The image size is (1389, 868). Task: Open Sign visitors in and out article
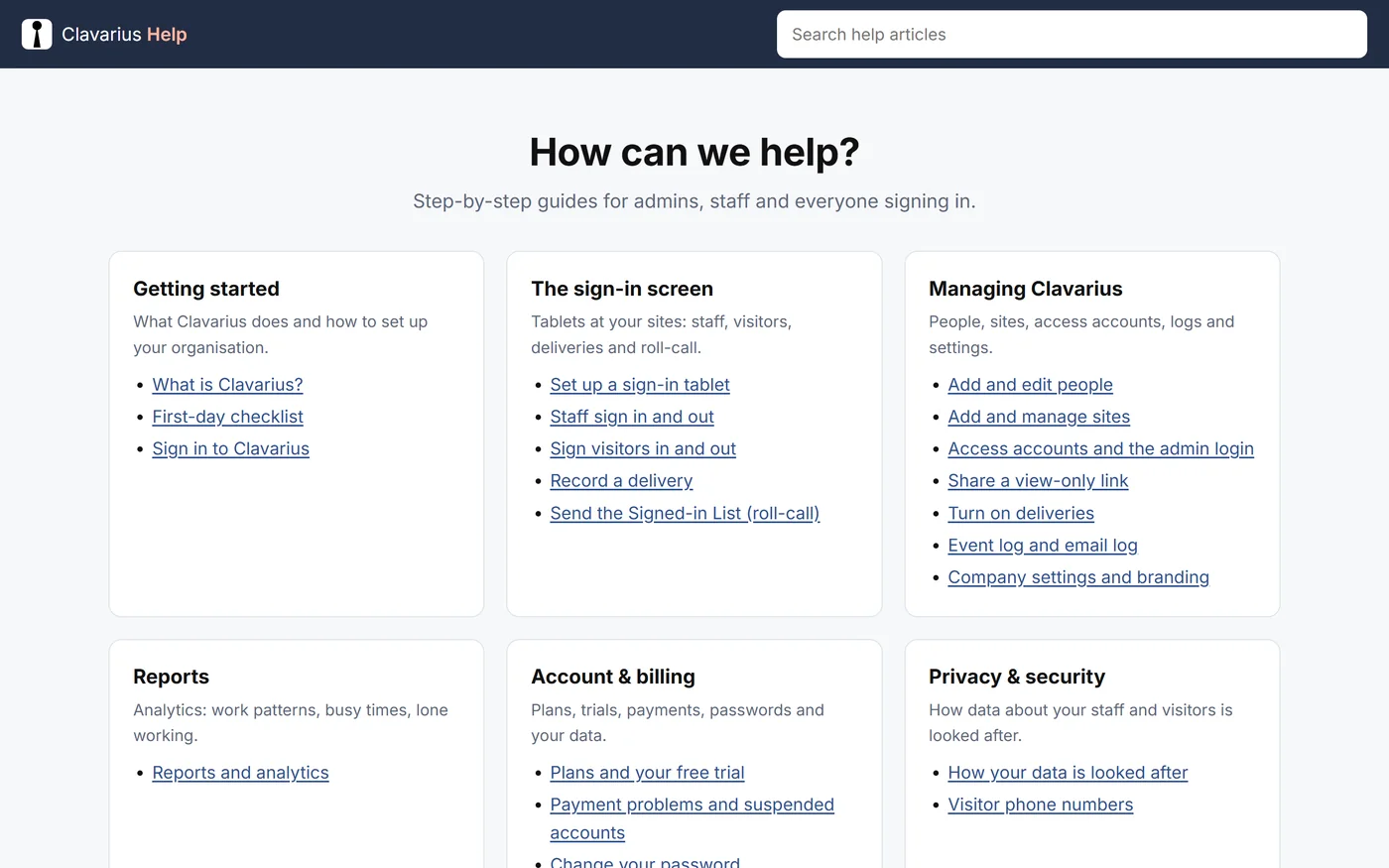[x=643, y=448]
